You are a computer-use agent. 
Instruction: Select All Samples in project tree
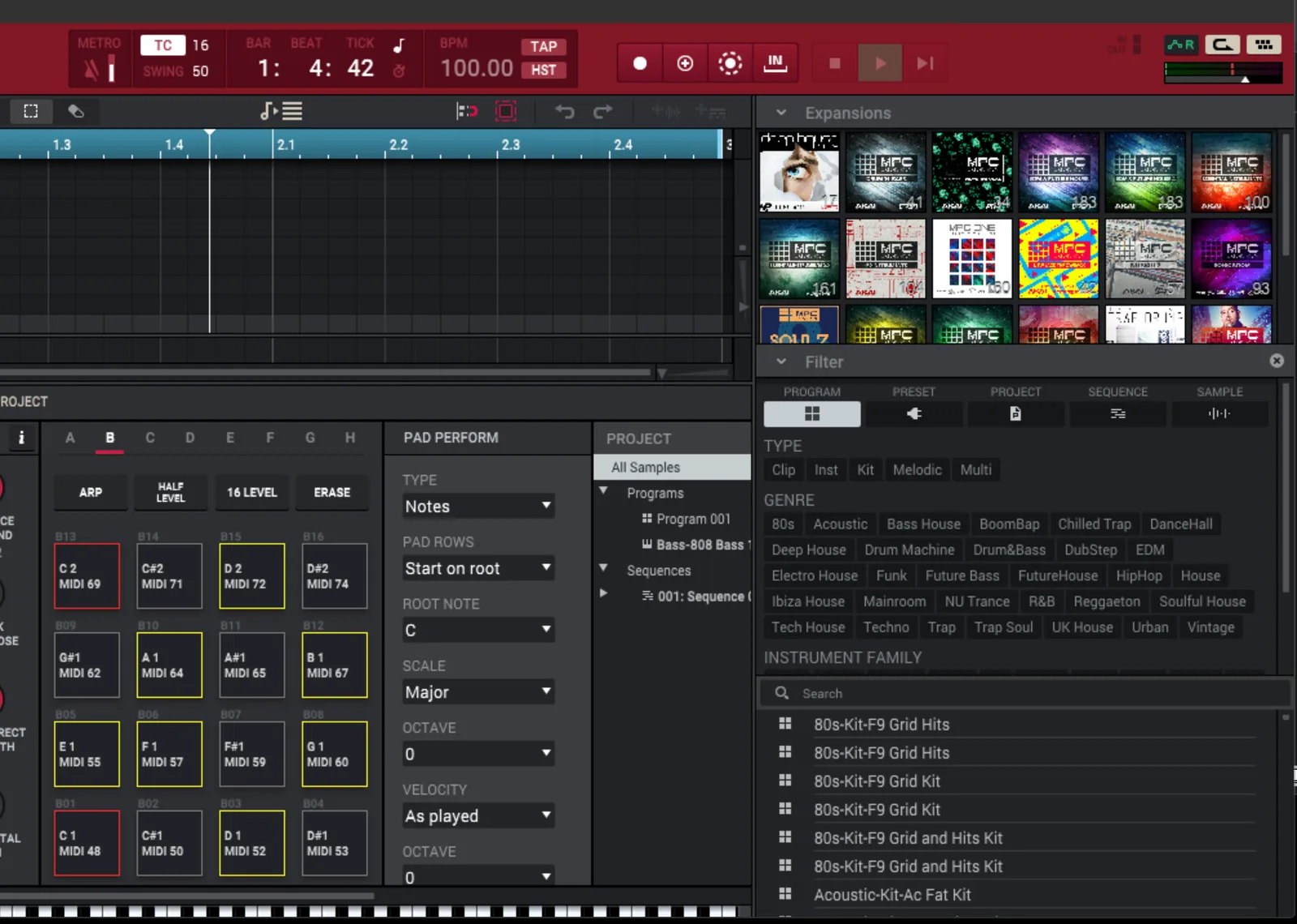click(672, 467)
